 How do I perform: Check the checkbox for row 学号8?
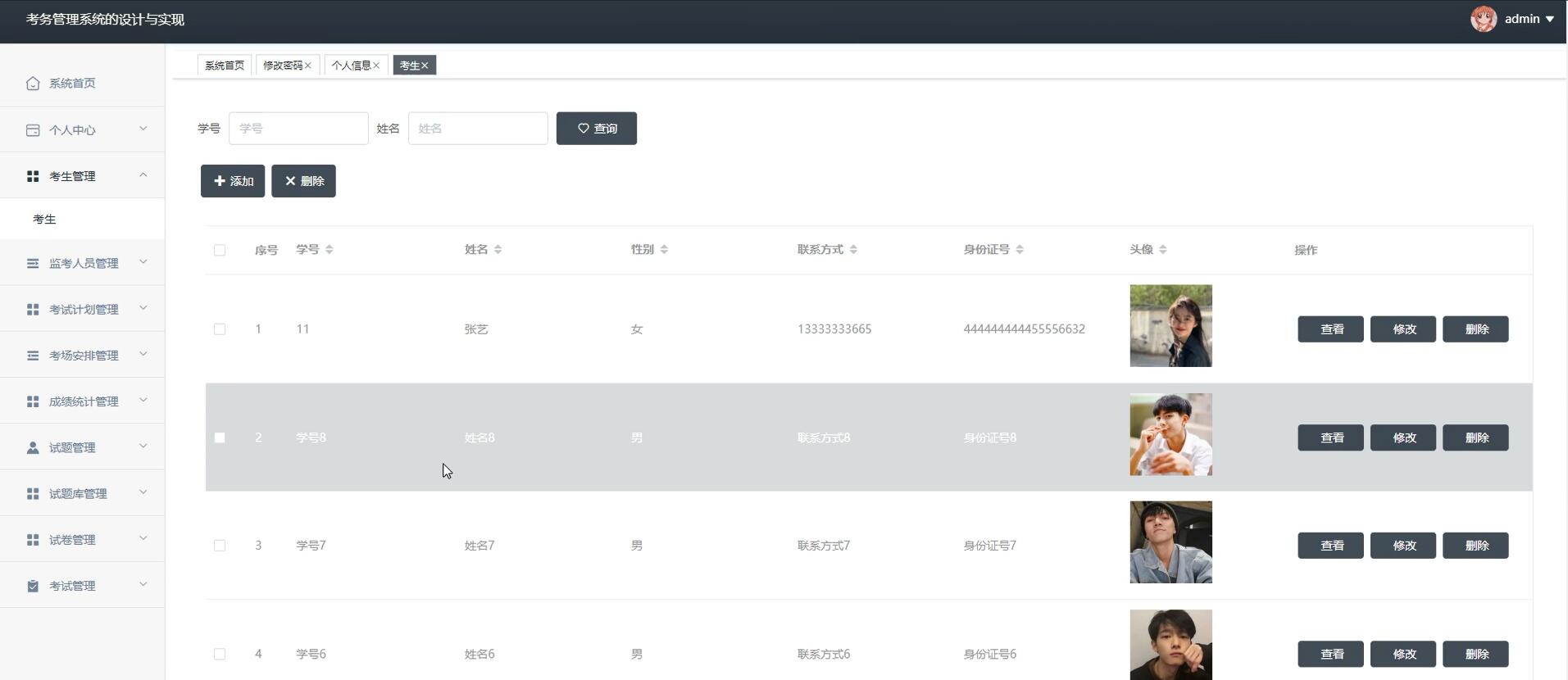click(220, 437)
